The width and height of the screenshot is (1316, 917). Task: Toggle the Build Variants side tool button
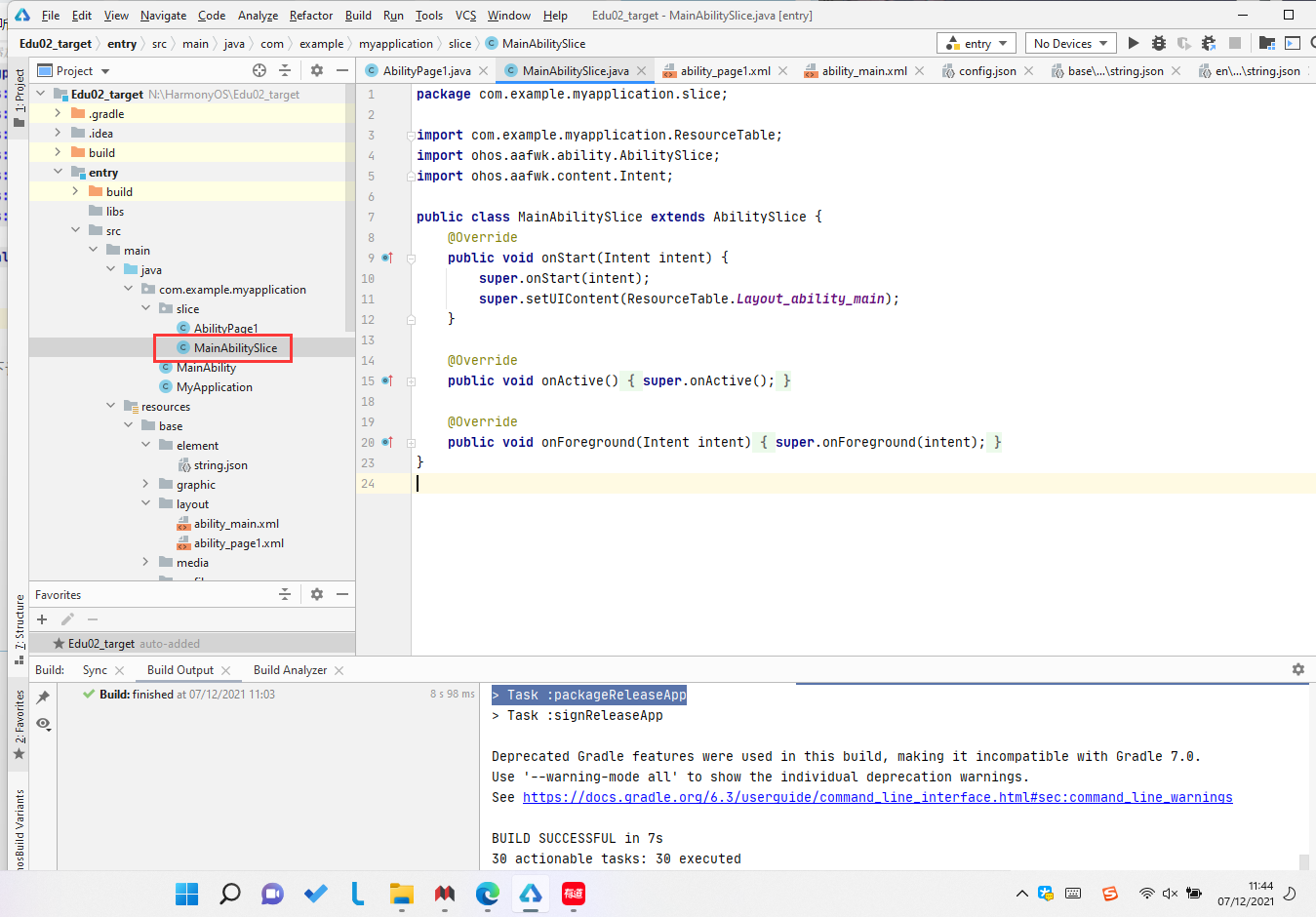click(x=20, y=829)
